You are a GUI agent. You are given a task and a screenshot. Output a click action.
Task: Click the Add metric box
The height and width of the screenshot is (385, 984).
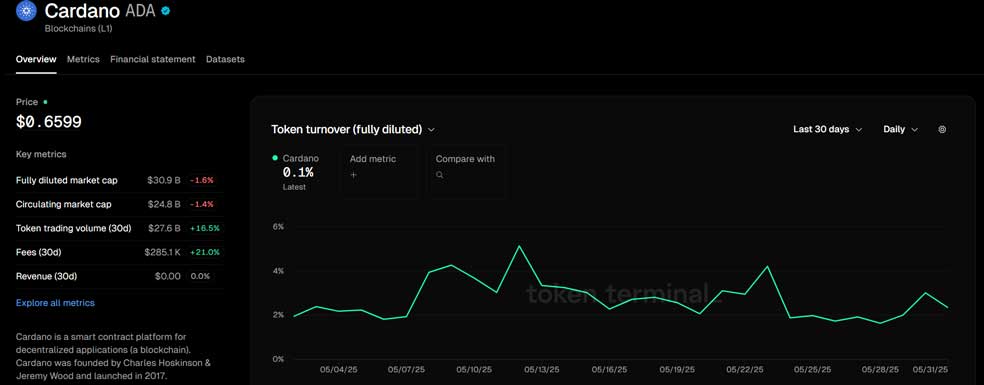[x=380, y=171]
